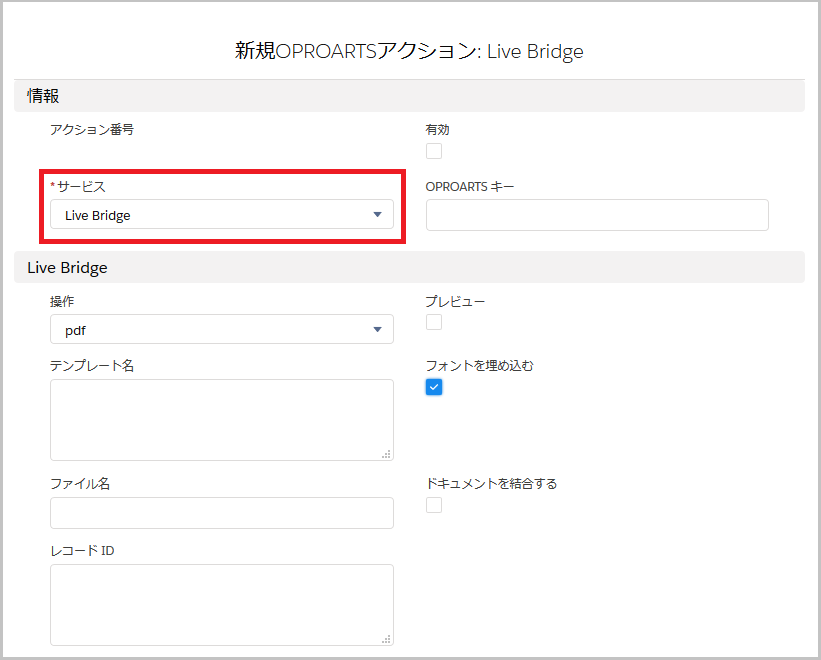Focus the OPROARTS キー input field
Image resolution: width=821 pixels, height=660 pixels.
597,215
